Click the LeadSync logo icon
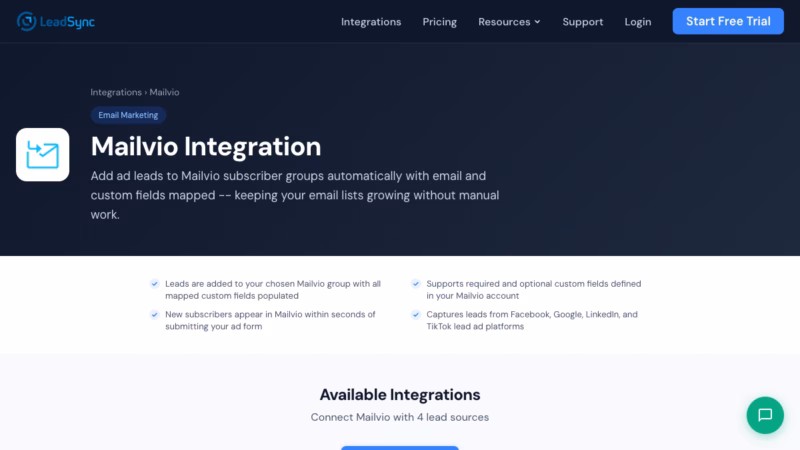The width and height of the screenshot is (800, 450). click(x=26, y=21)
